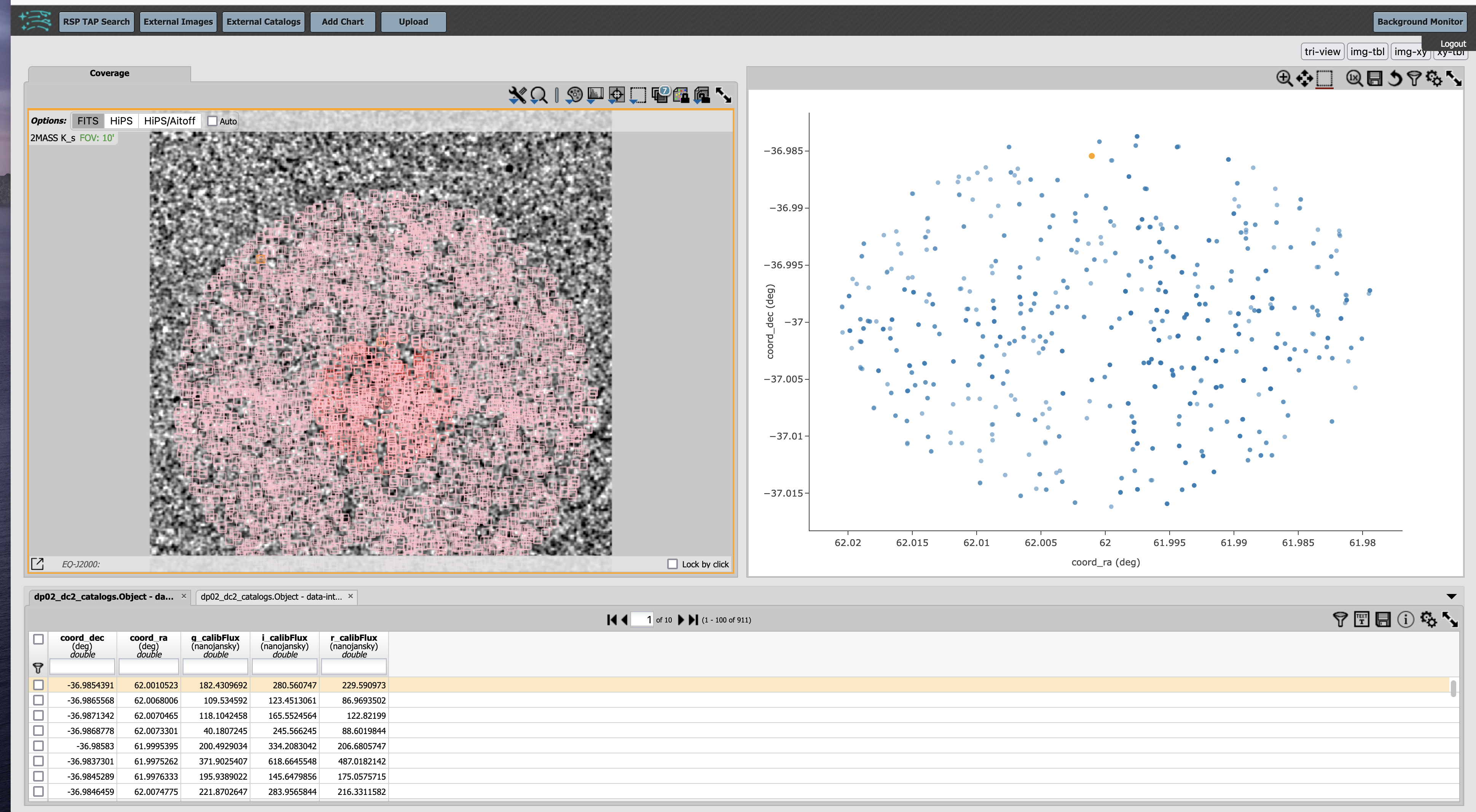
Task: Go to previous table page
Action: pos(624,619)
